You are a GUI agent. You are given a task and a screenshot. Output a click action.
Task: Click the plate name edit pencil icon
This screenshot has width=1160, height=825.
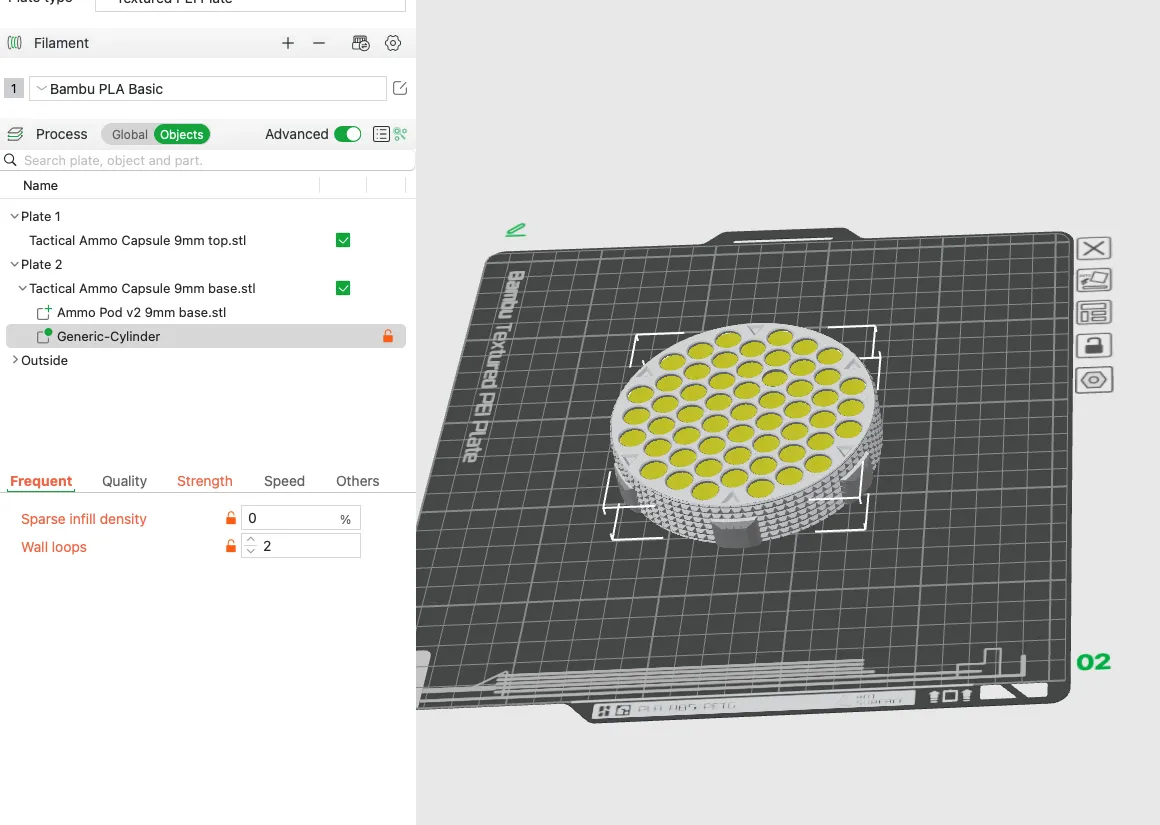[x=516, y=230]
